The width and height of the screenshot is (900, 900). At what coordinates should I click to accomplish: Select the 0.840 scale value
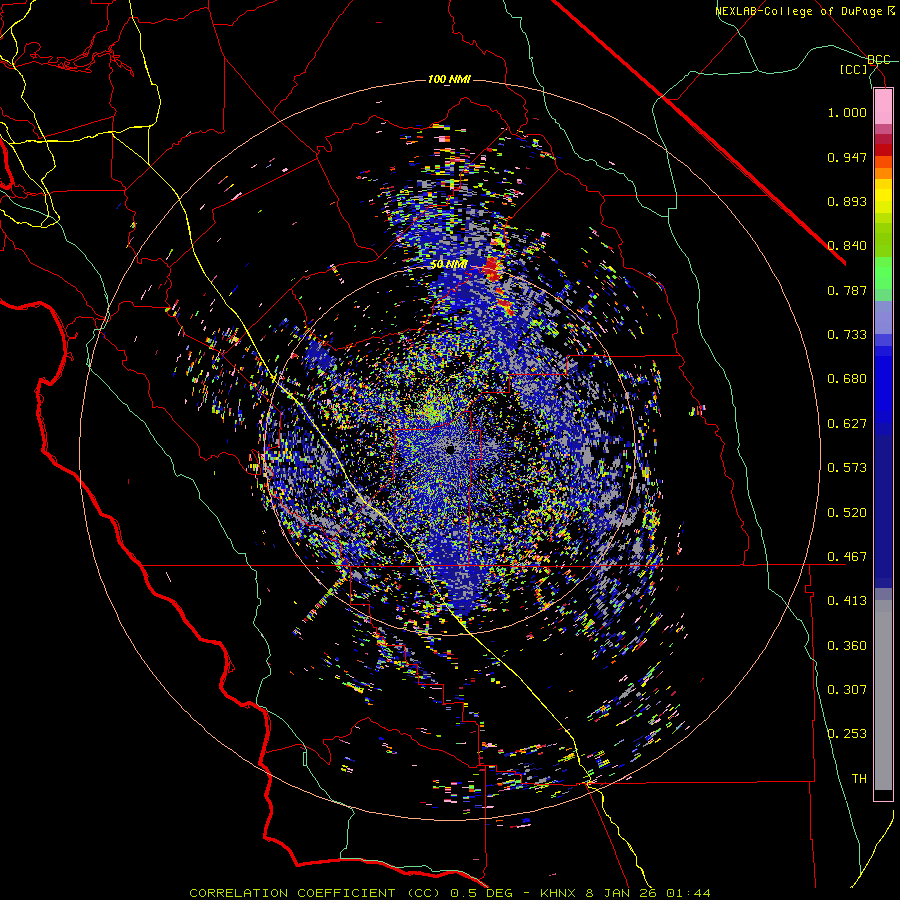847,246
